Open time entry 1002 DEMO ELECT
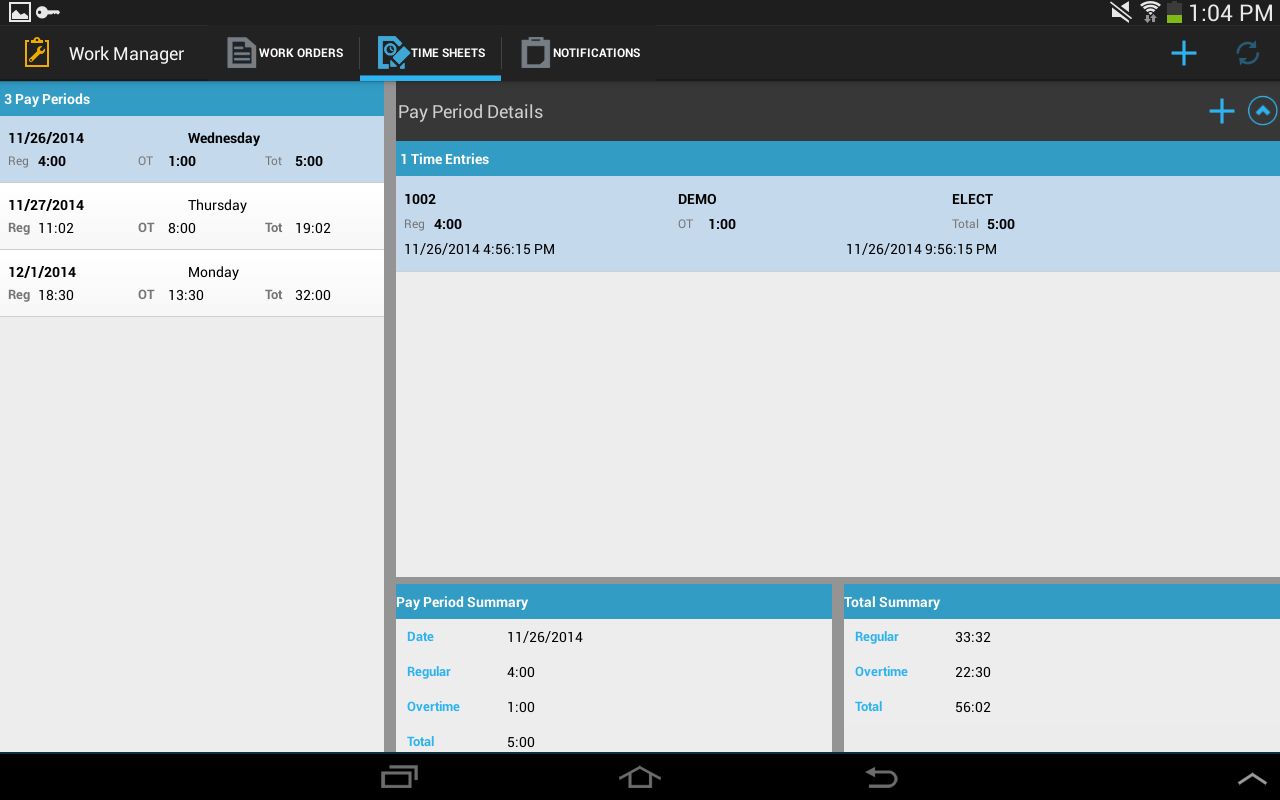The width and height of the screenshot is (1280, 800). (x=838, y=224)
